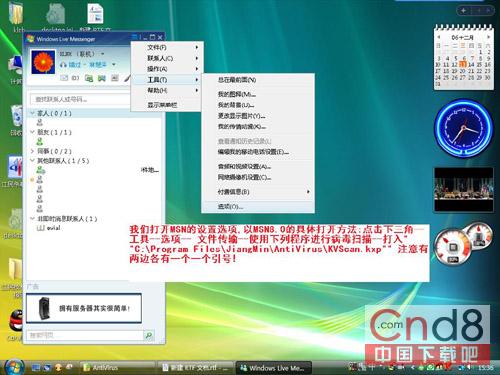Select the avial non-IM contact

coord(49,228)
